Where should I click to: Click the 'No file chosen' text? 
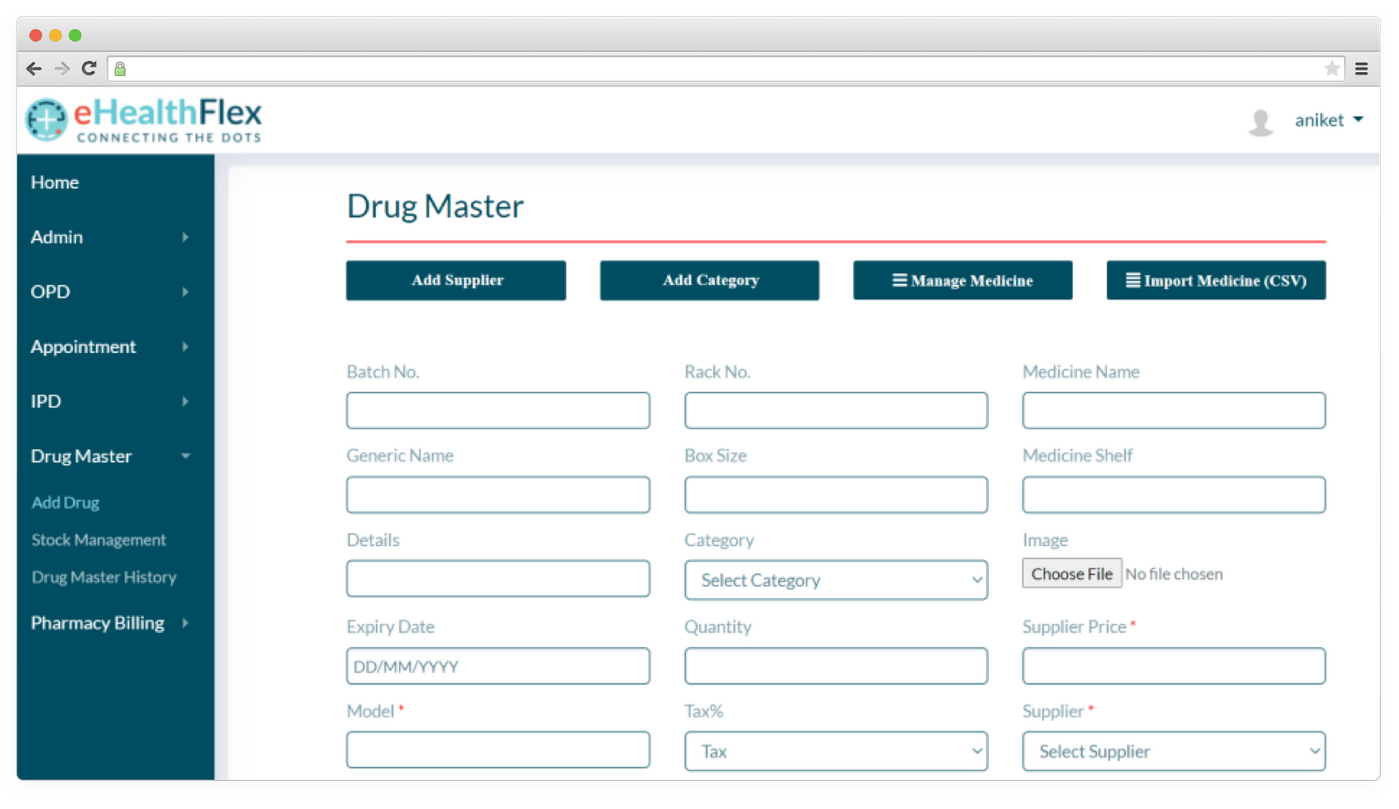tap(1174, 574)
